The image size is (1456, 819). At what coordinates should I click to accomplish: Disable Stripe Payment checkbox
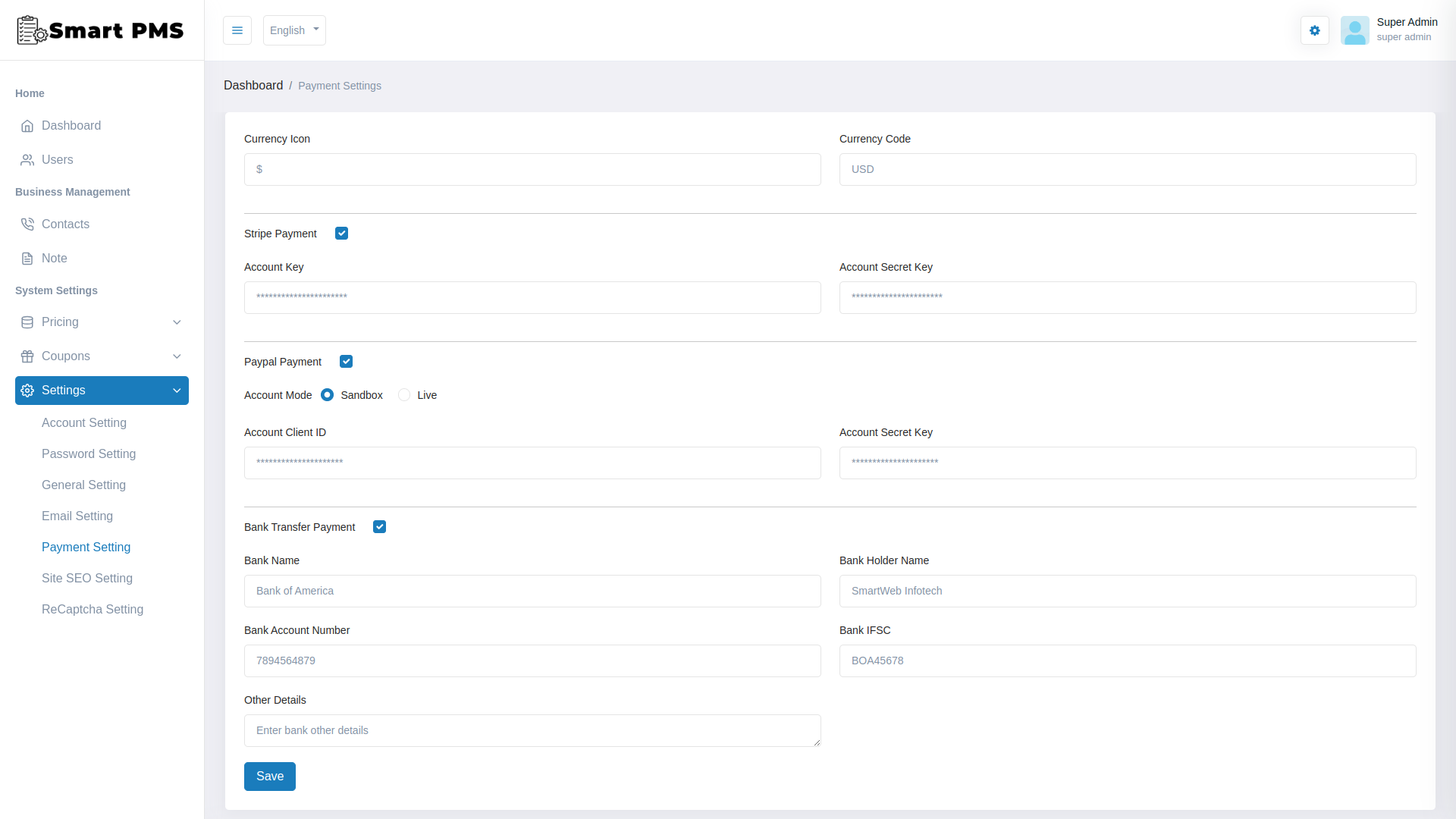point(341,233)
